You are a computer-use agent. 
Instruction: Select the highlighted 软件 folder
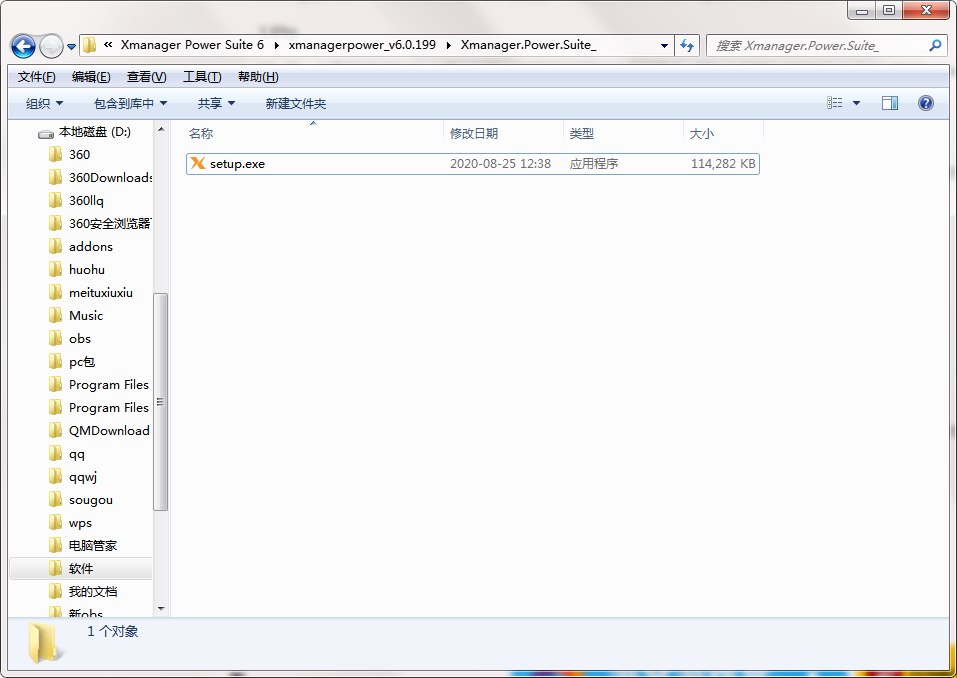click(x=81, y=569)
